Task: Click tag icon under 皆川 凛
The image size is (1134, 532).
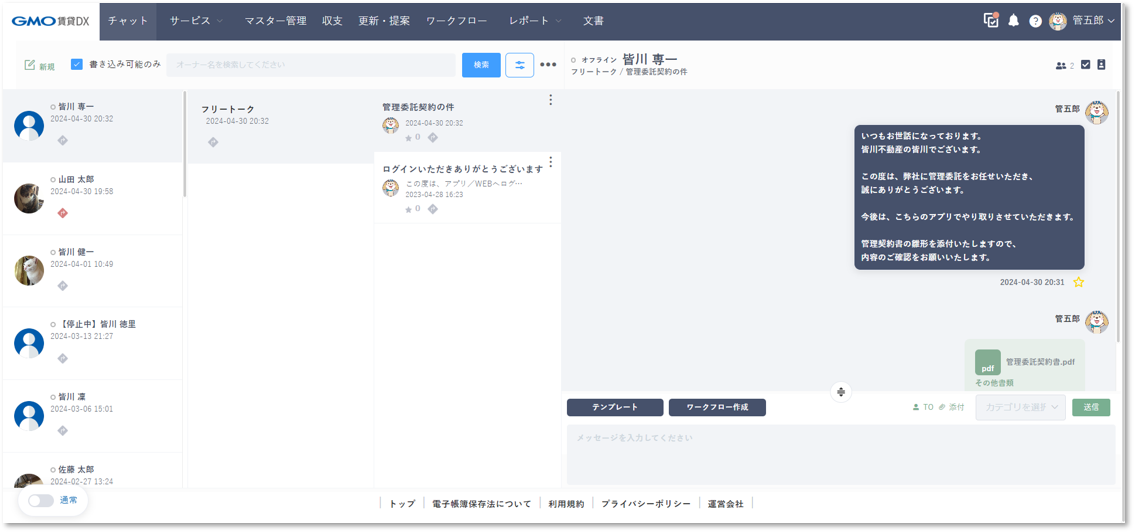Action: pyautogui.click(x=62, y=430)
